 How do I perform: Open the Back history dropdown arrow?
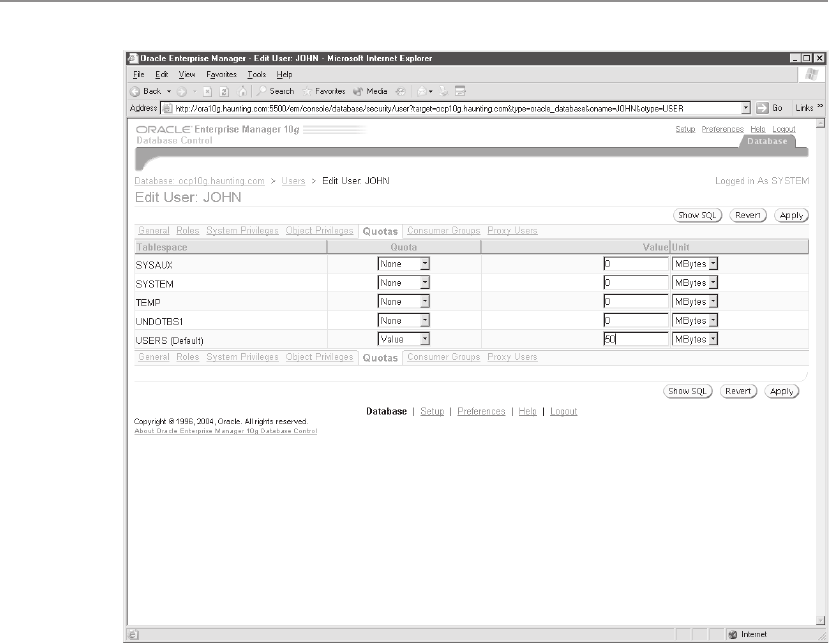point(169,91)
